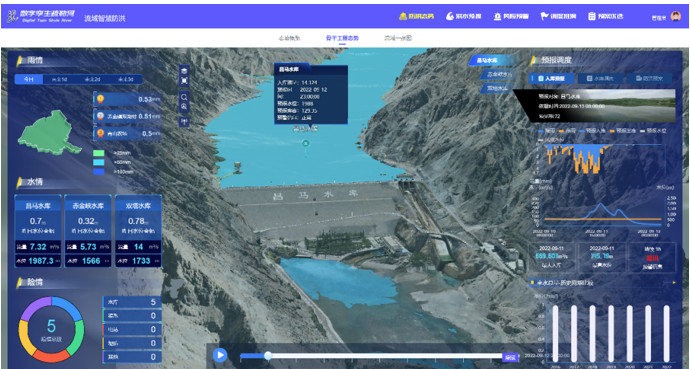690x369 pixels.
Task: Click the blue >100mm legend swatch
Action: pyautogui.click(x=99, y=172)
